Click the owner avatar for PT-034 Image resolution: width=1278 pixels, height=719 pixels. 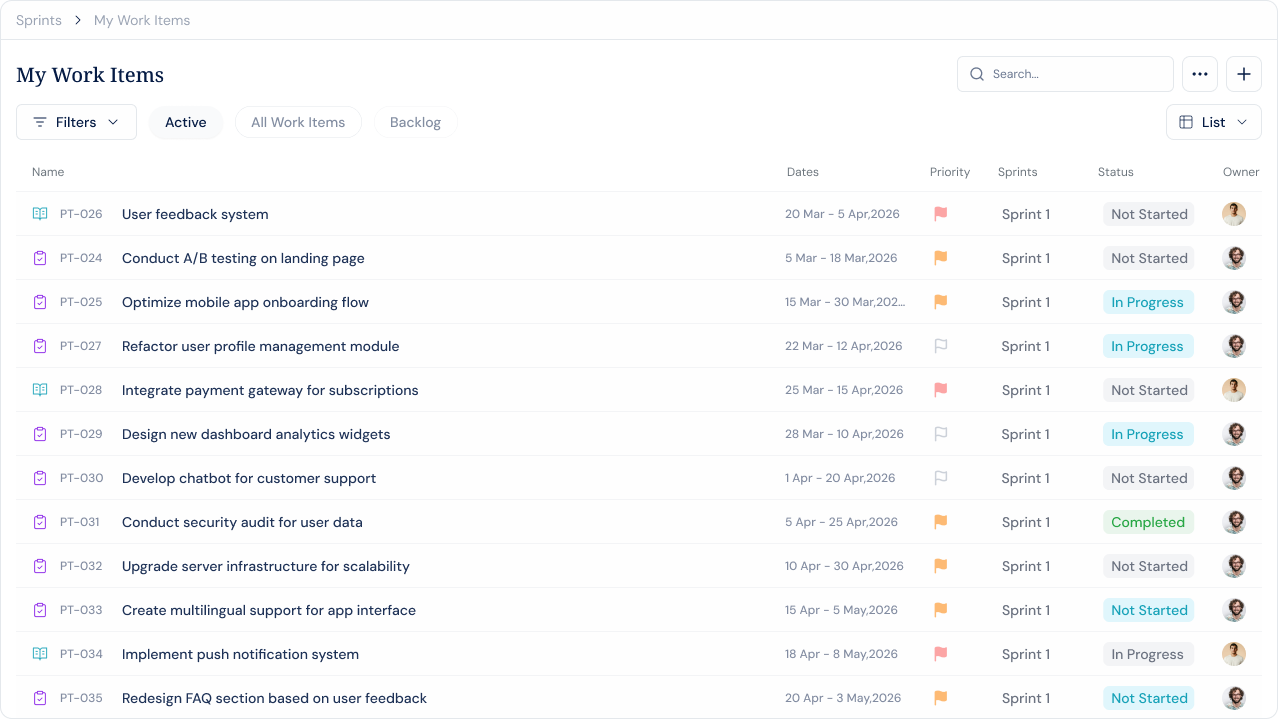[1234, 654]
